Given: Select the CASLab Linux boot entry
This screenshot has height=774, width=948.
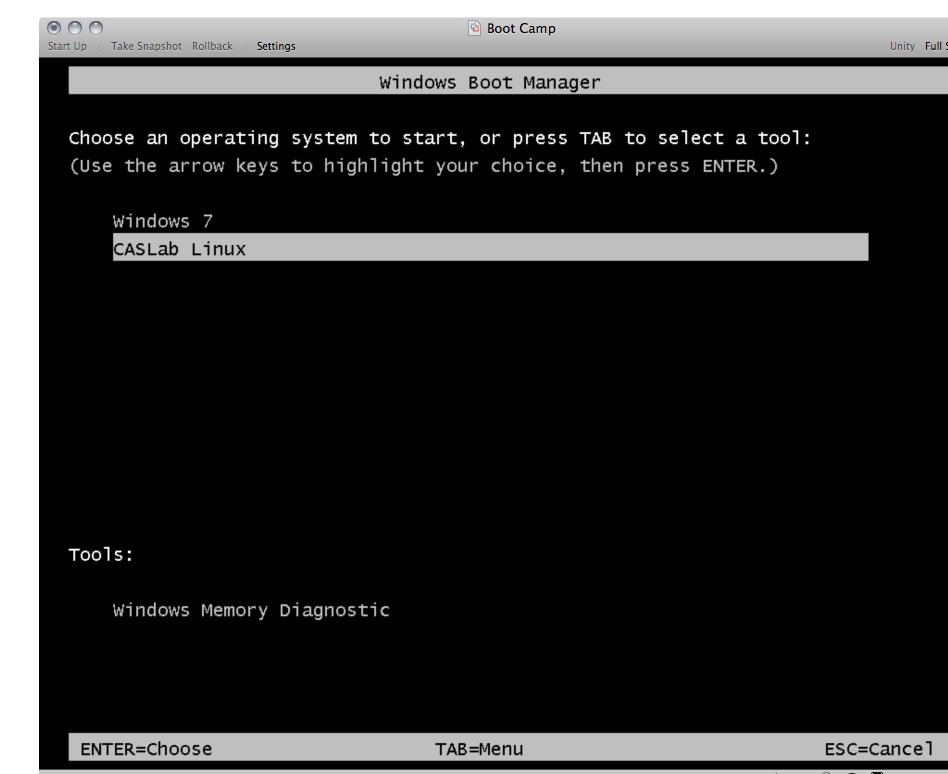Looking at the screenshot, I should click(490, 247).
